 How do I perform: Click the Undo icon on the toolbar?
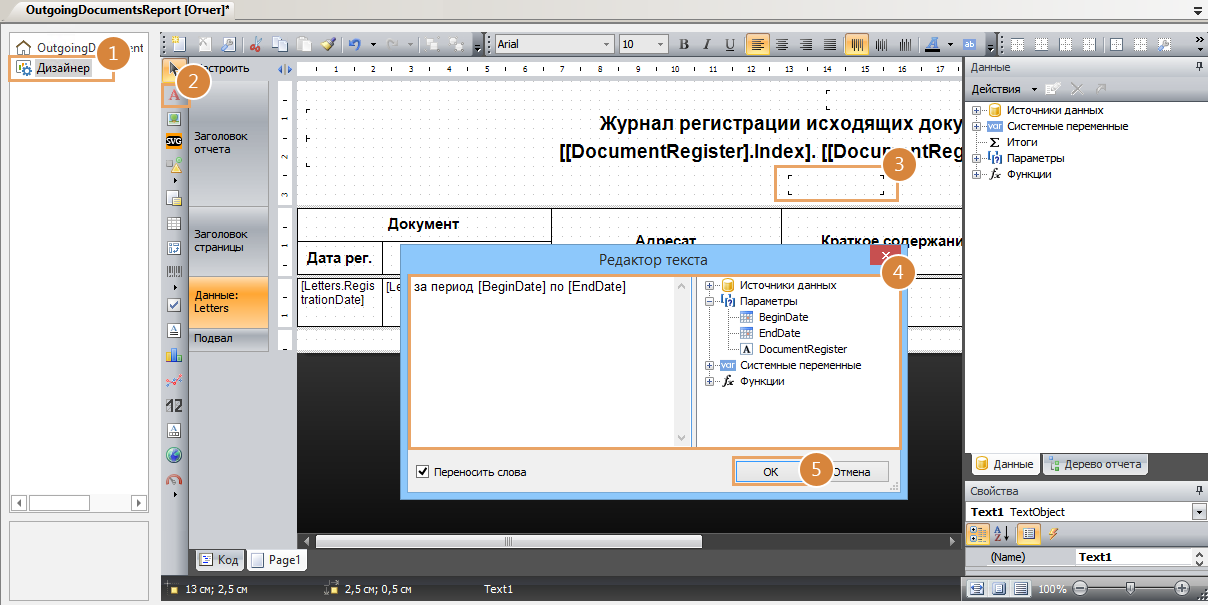point(355,44)
